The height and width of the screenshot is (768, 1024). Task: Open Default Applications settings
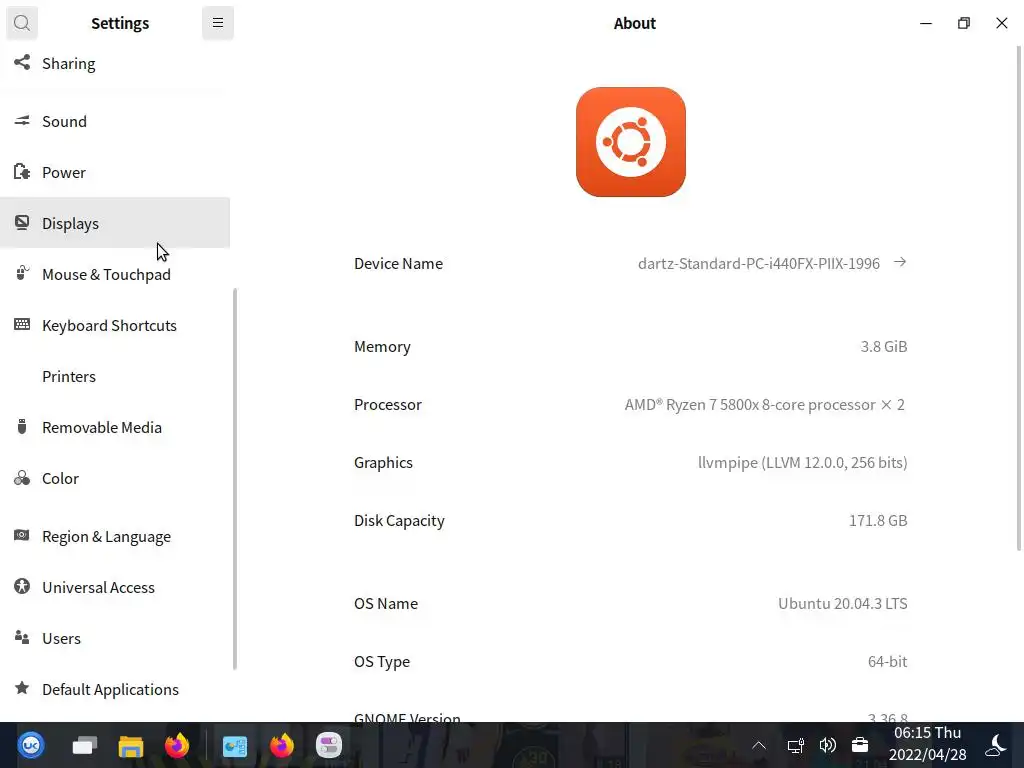point(115,689)
